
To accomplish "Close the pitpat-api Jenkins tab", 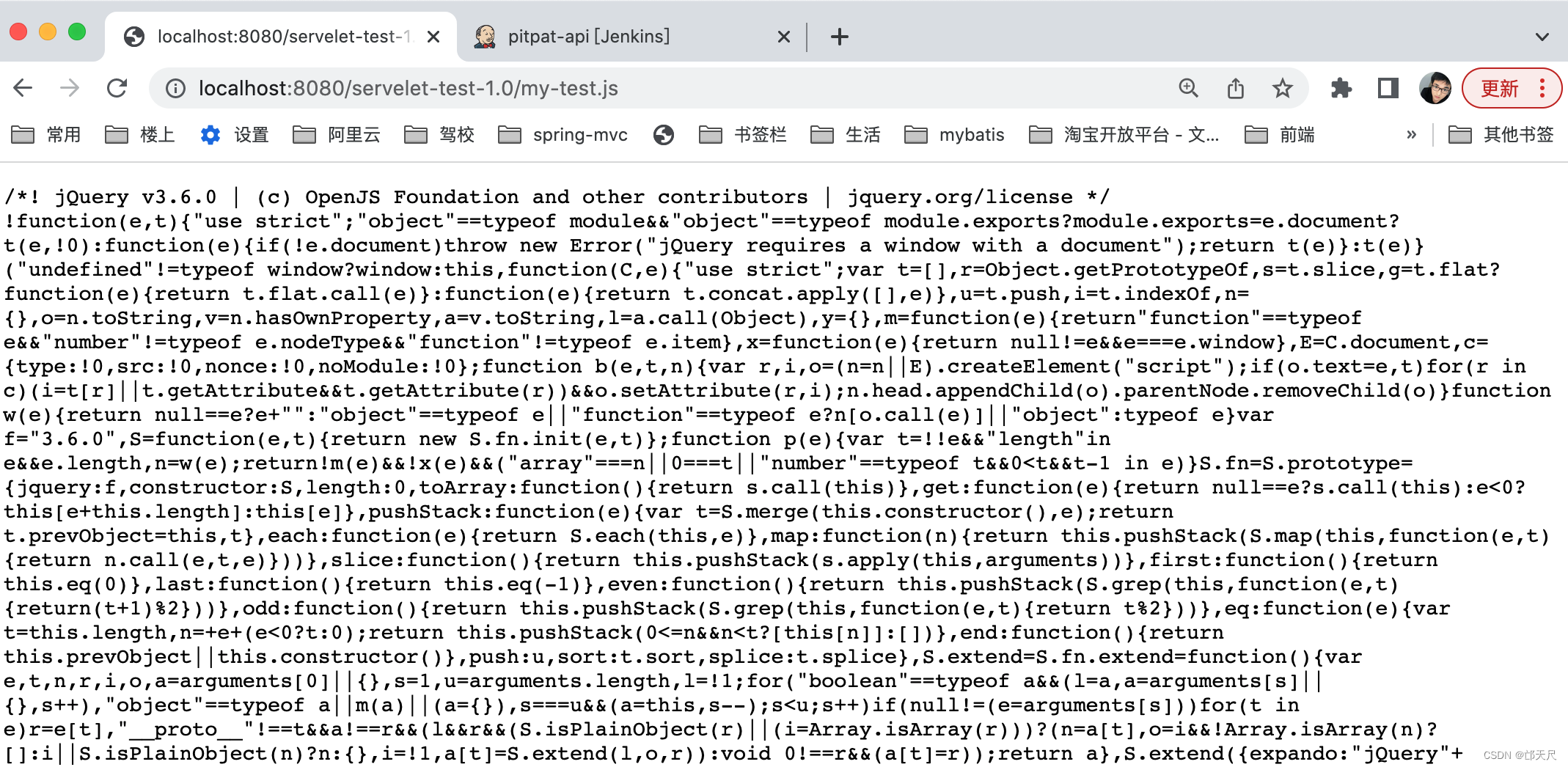I will pyautogui.click(x=784, y=37).
